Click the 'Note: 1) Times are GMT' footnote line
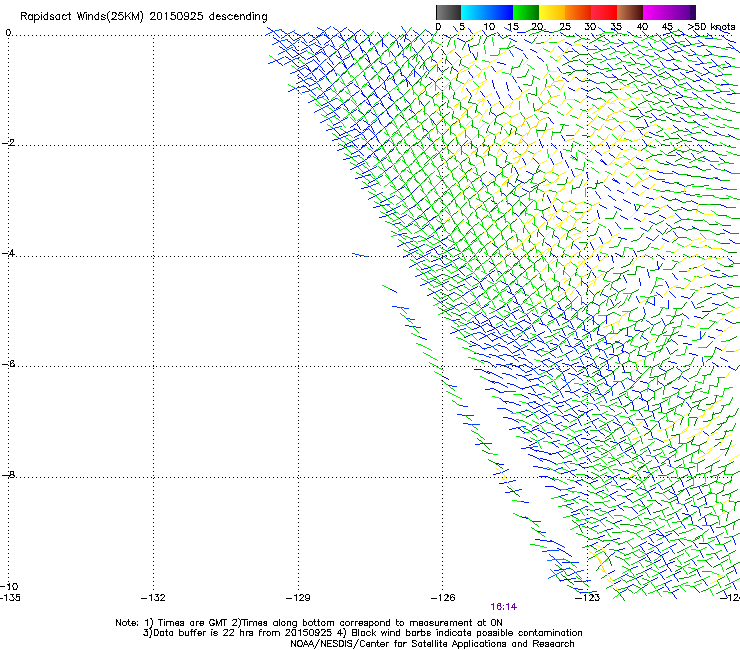 click(x=309, y=623)
